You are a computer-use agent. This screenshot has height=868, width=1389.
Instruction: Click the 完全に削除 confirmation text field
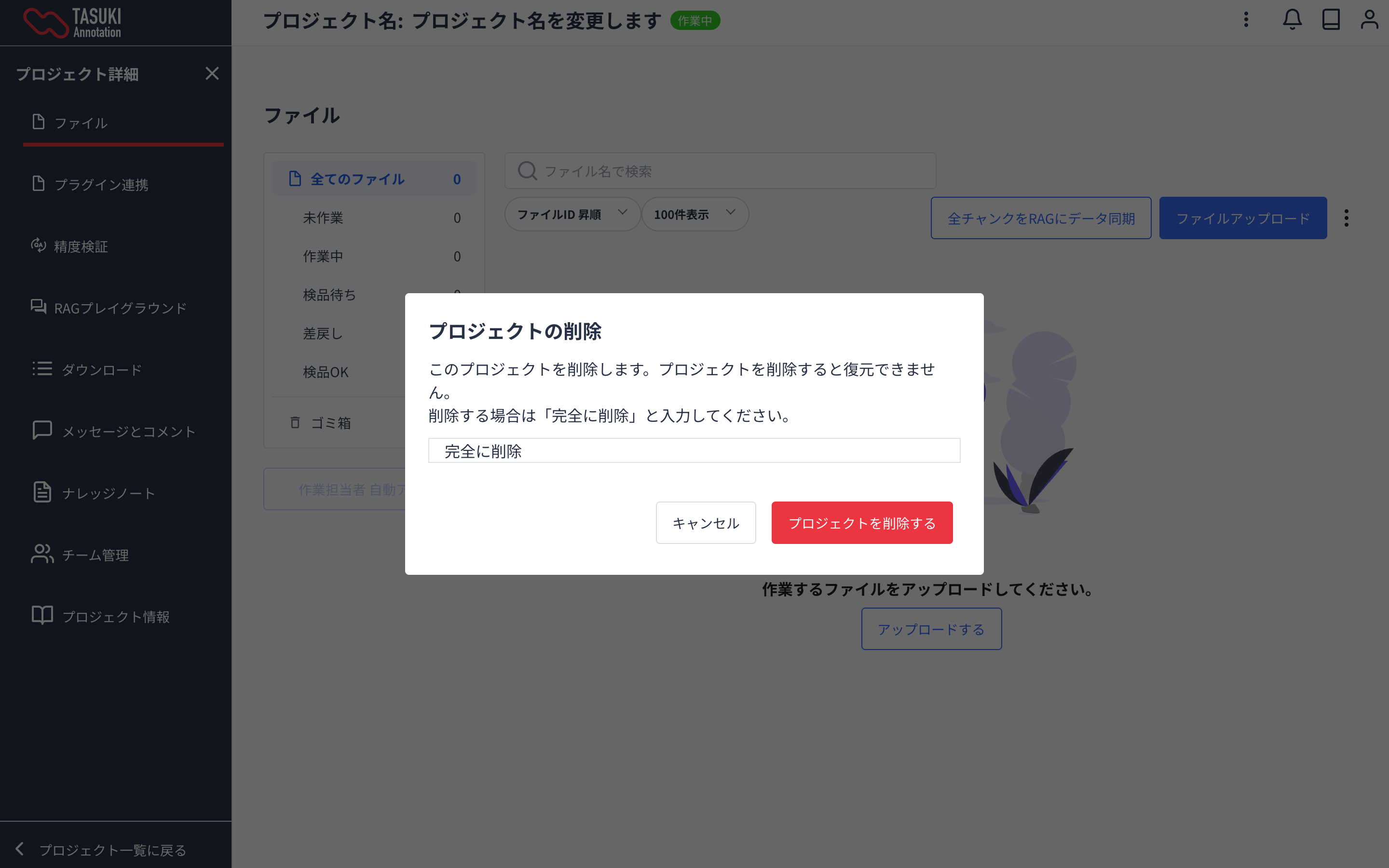coord(694,451)
